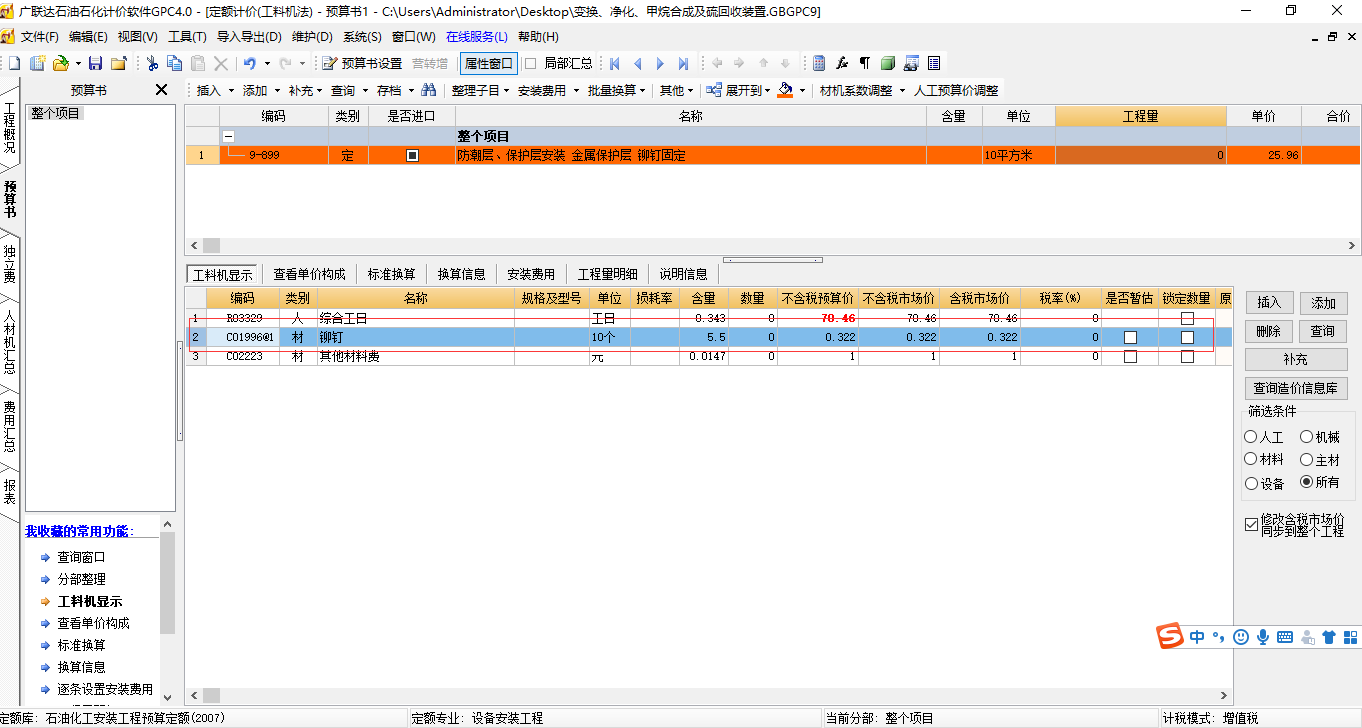This screenshot has height=728, width=1362.
Task: Close the 预算书 side panel
Action: (x=162, y=90)
